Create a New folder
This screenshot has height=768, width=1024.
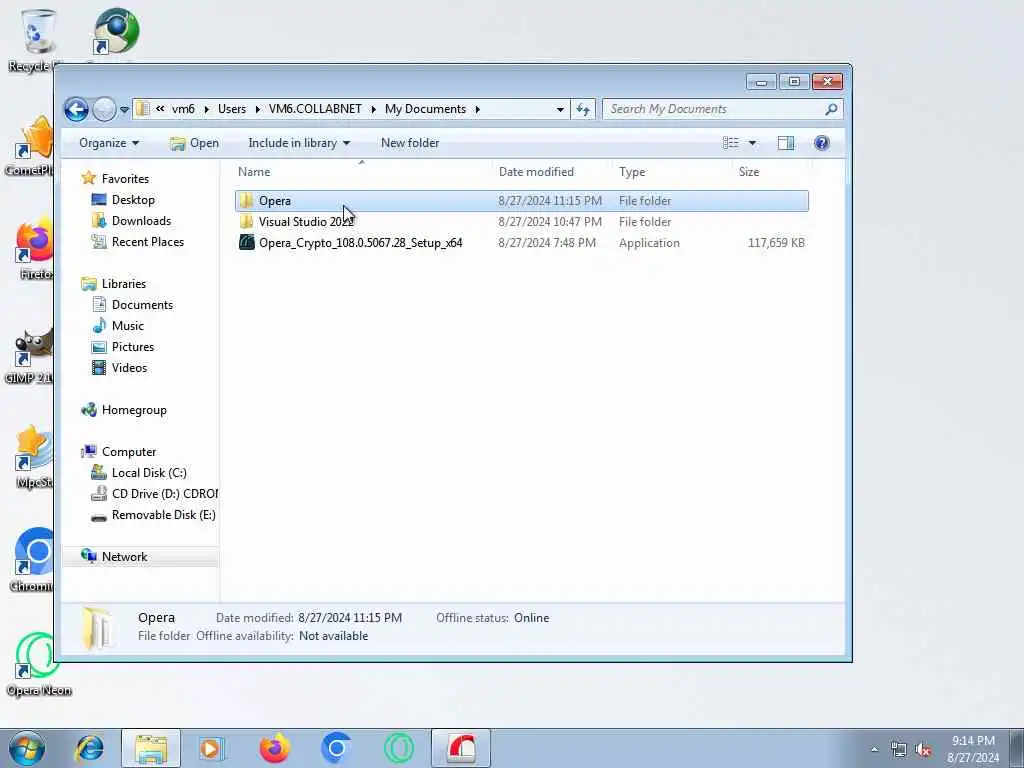click(x=410, y=143)
